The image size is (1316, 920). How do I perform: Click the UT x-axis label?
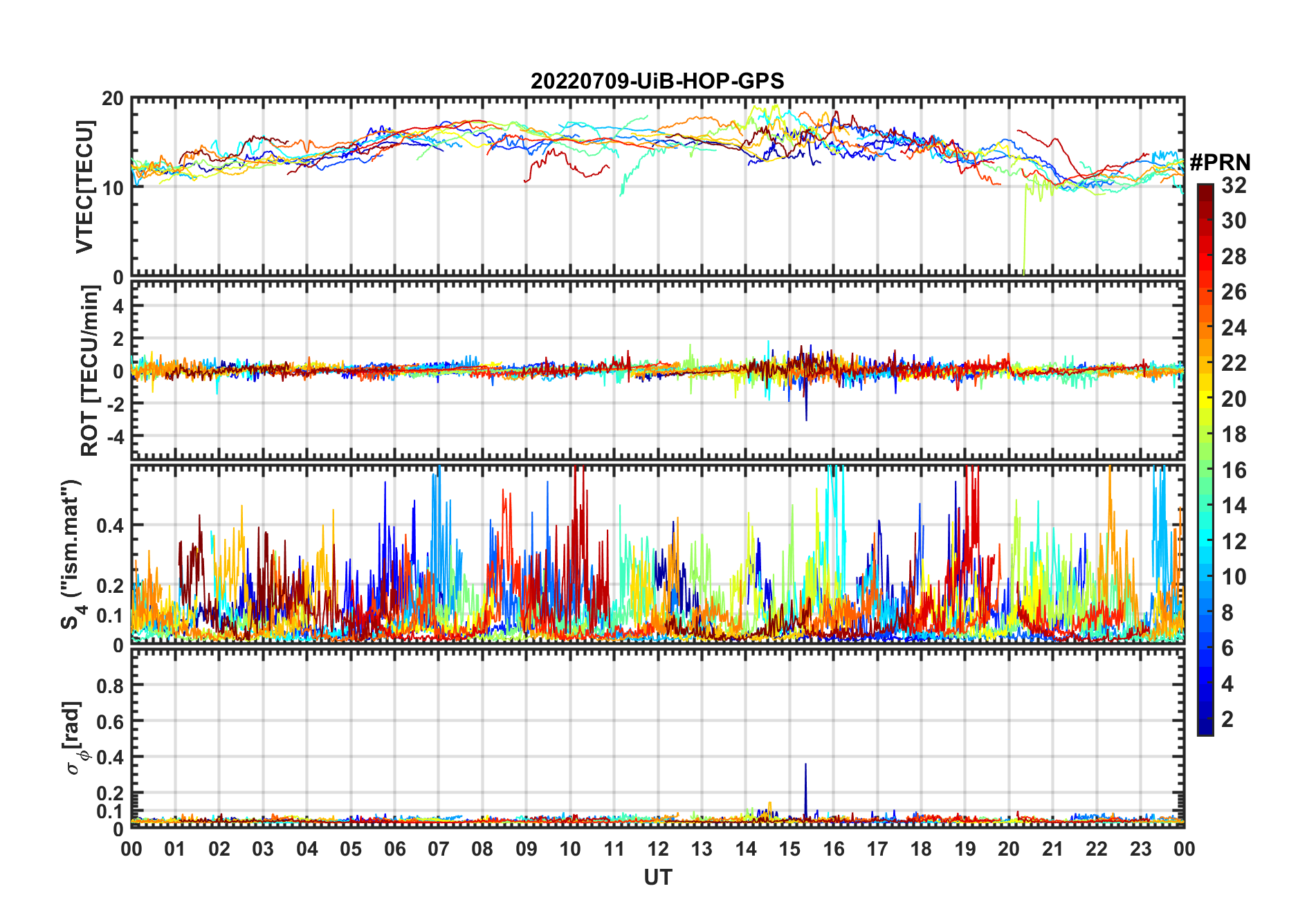[x=657, y=878]
